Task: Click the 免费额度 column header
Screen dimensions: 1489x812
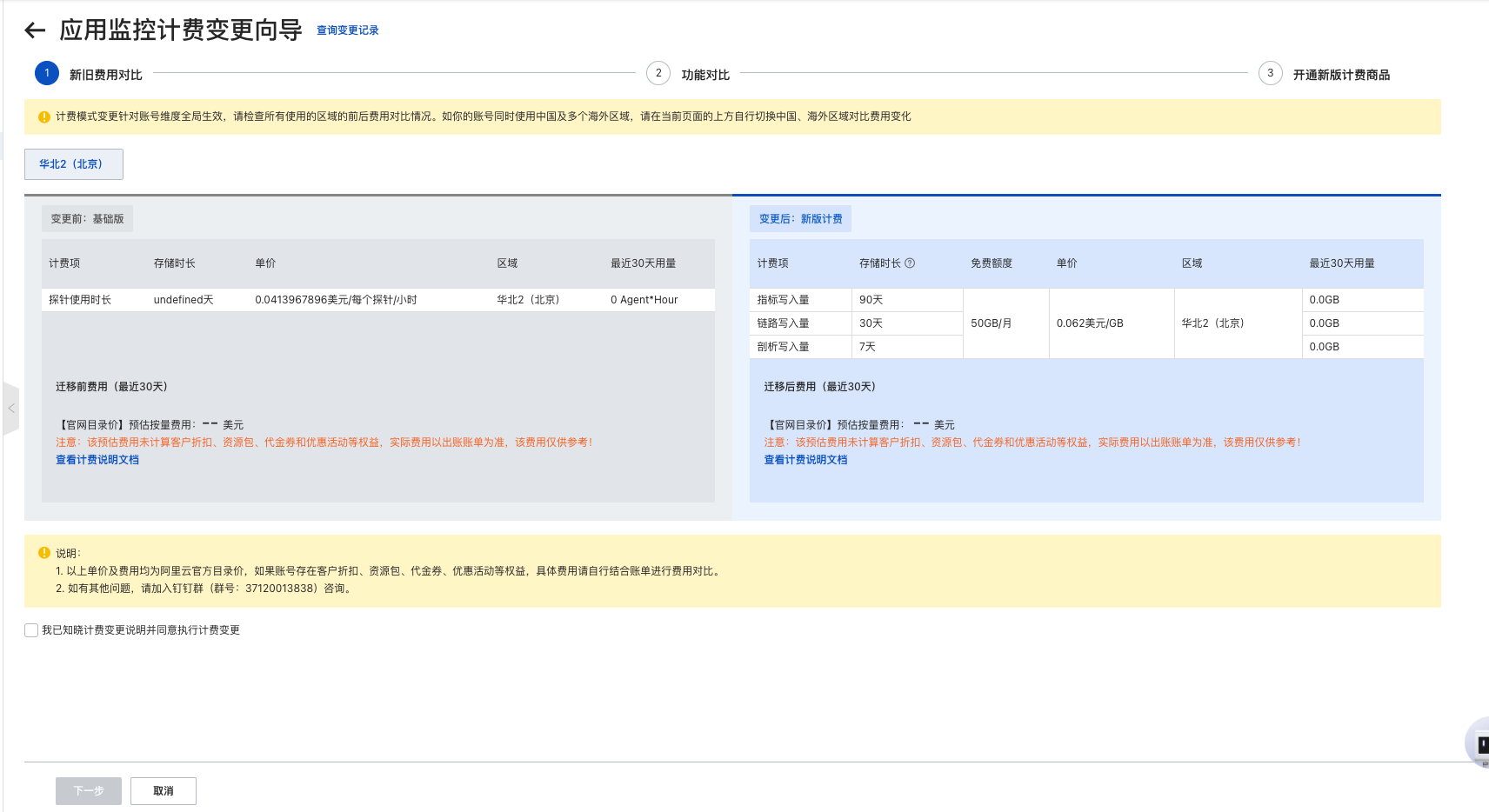Action: click(992, 263)
